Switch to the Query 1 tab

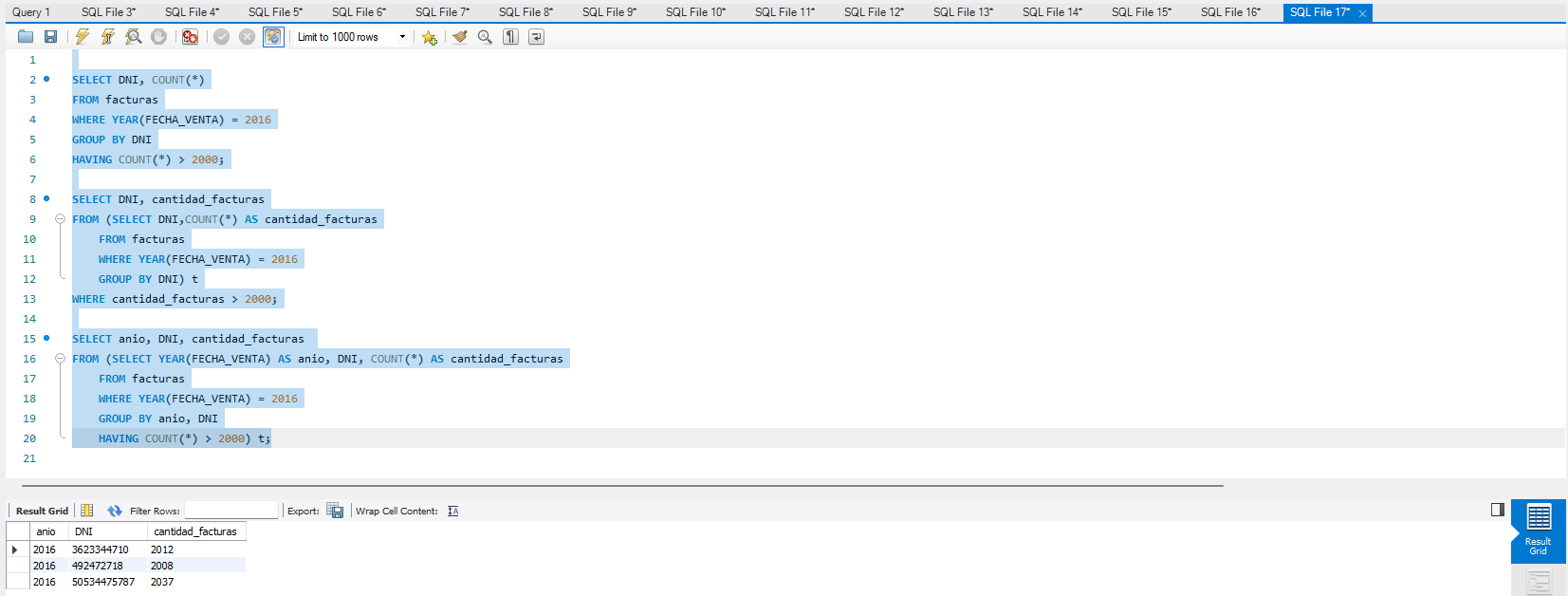pos(31,12)
